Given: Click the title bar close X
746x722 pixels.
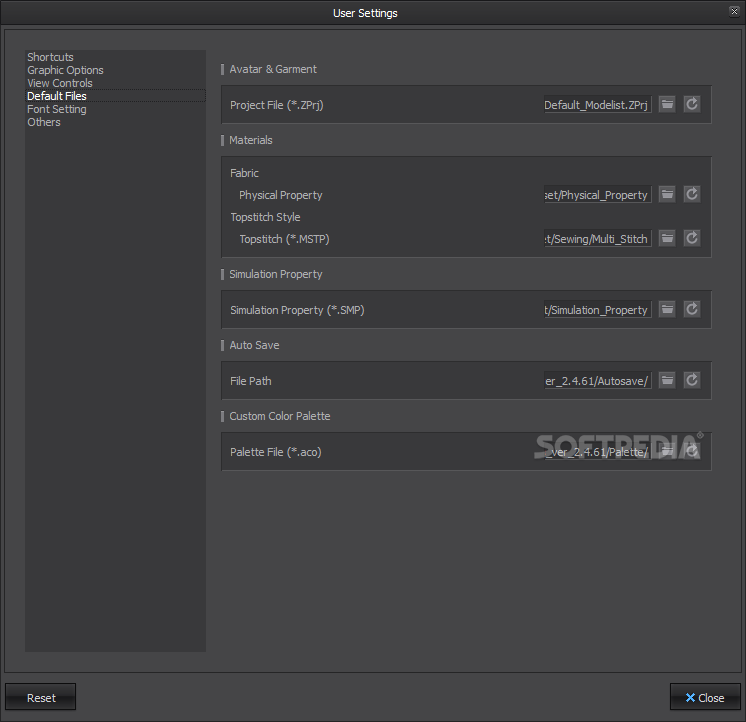Looking at the screenshot, I should point(734,11).
